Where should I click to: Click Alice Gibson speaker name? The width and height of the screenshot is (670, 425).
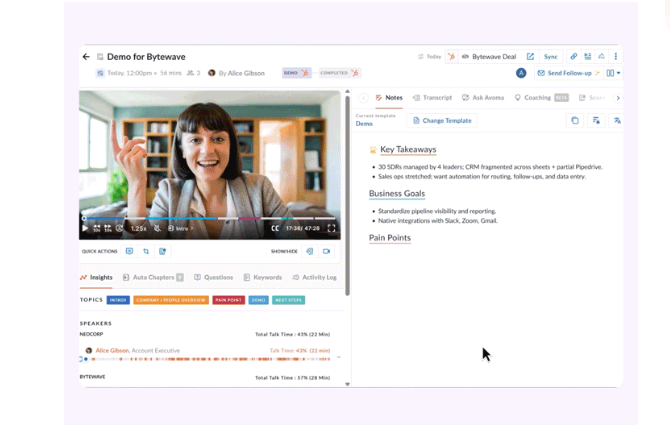tap(112, 350)
